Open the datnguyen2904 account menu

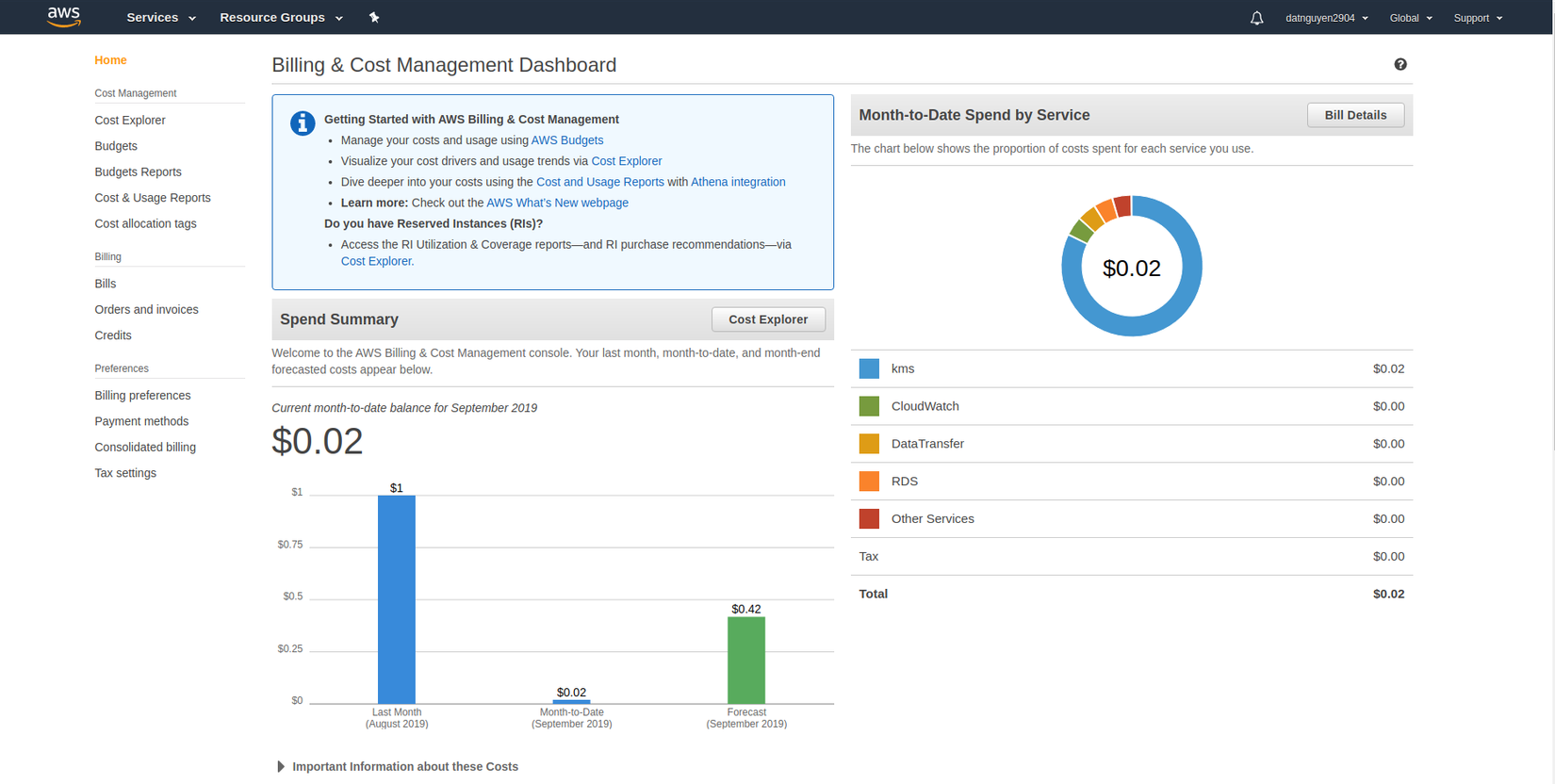1326,18
